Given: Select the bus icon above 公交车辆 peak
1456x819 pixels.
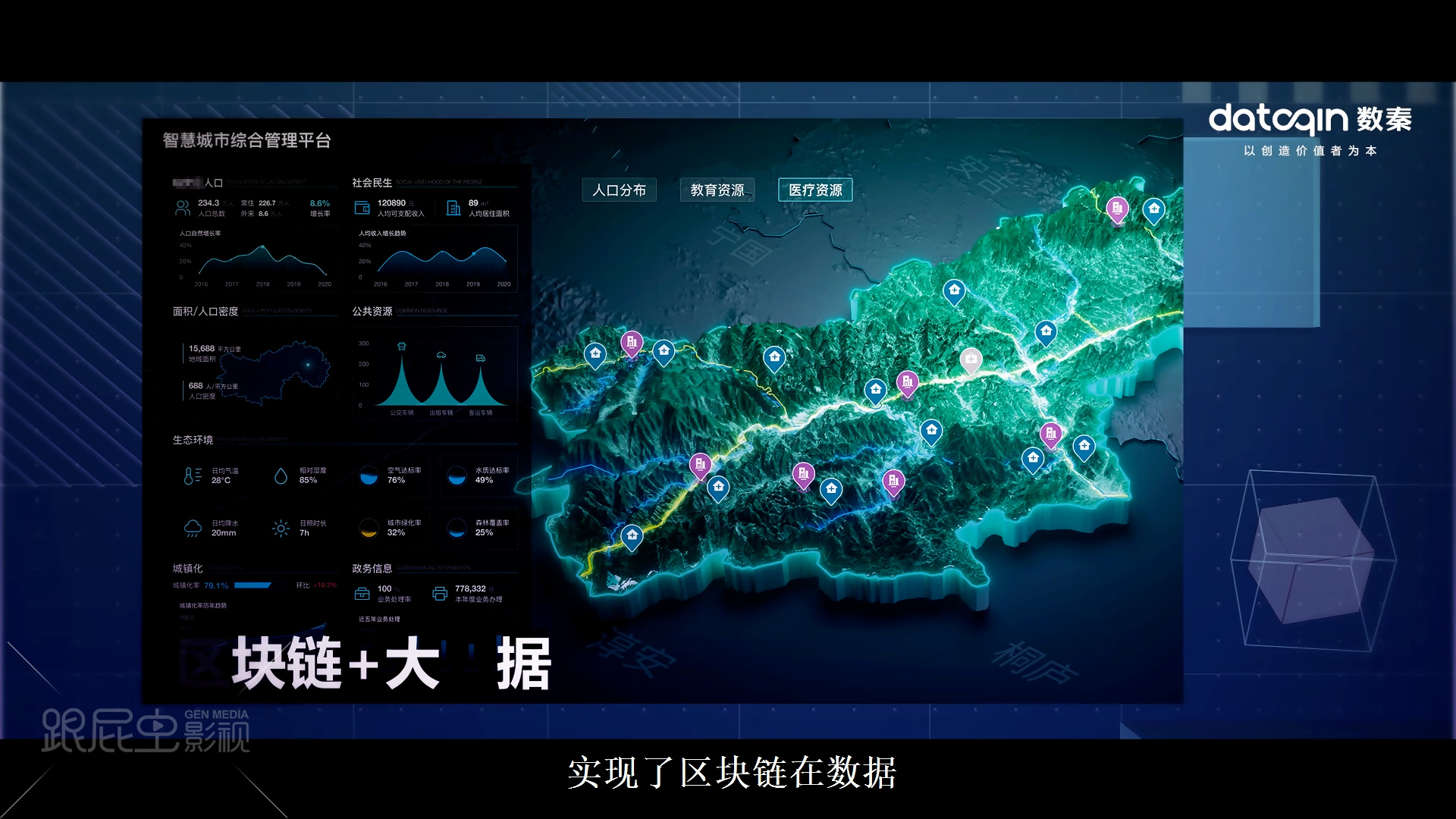Looking at the screenshot, I should pyautogui.click(x=402, y=347).
